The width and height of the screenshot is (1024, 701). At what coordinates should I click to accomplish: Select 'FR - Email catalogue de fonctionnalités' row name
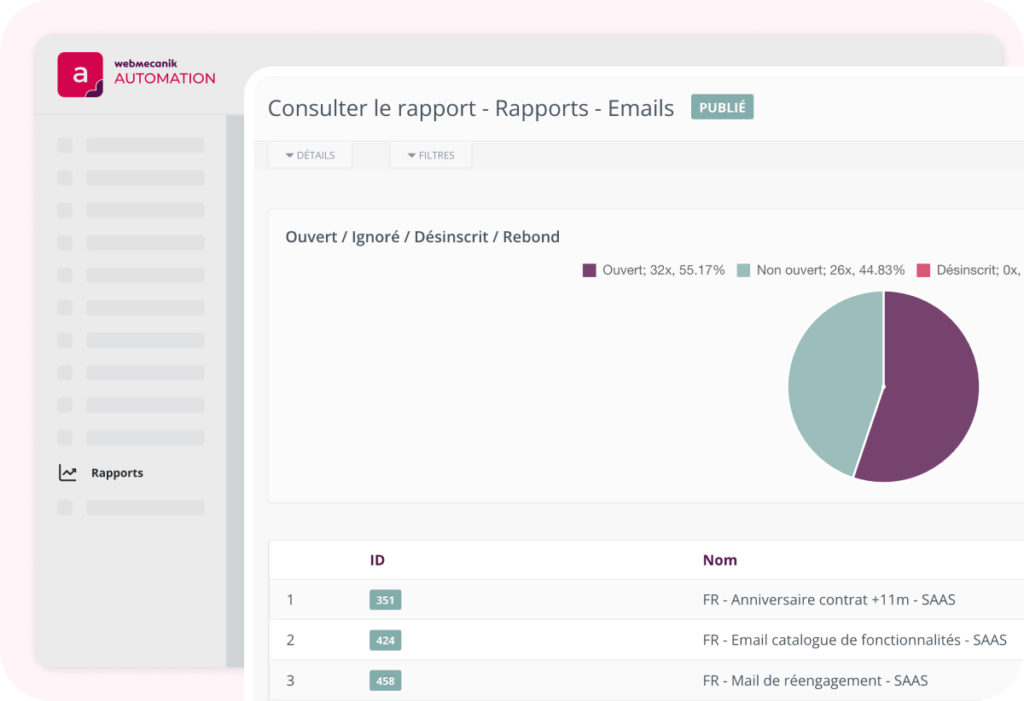[x=854, y=640]
